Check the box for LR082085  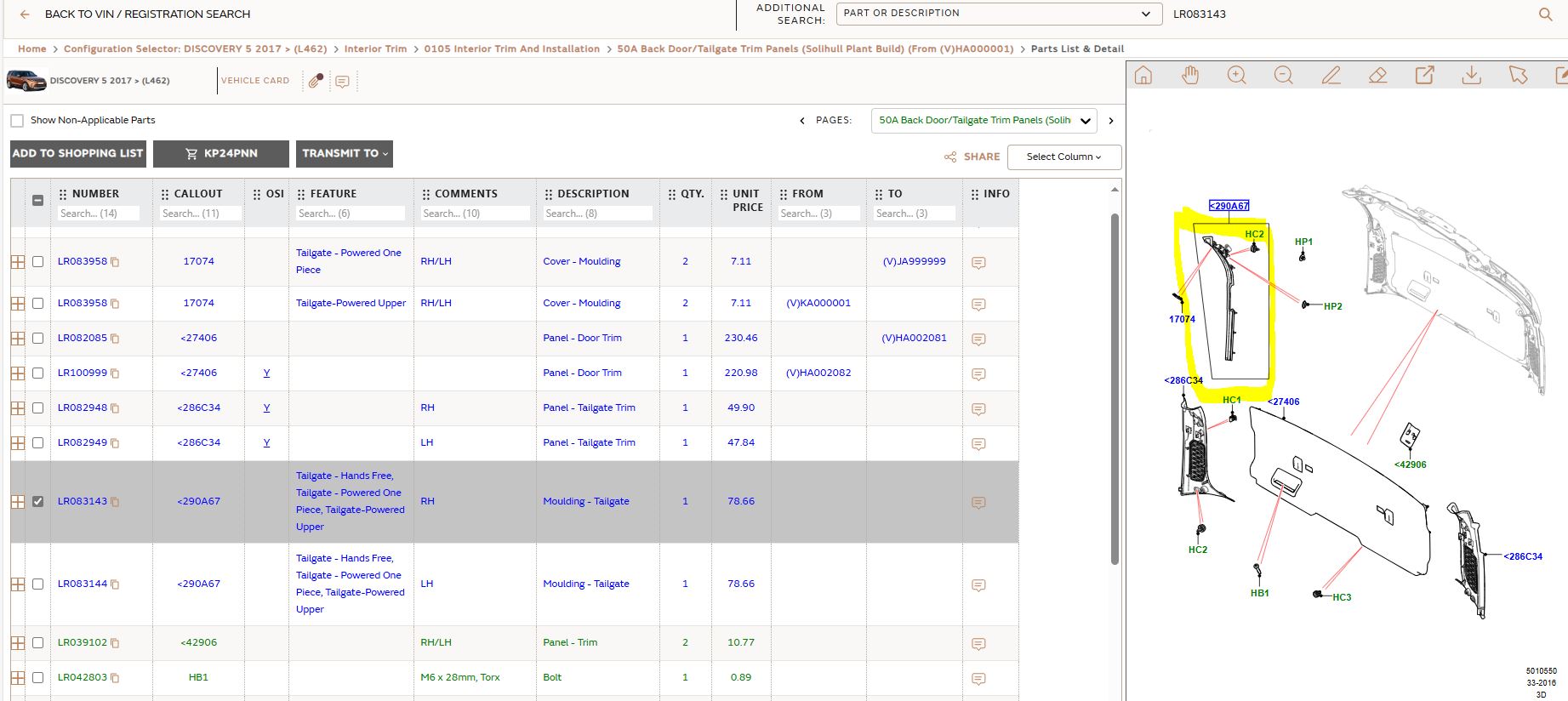(x=38, y=338)
